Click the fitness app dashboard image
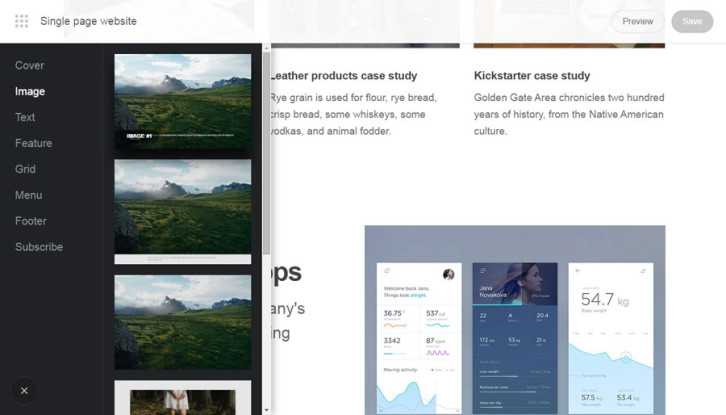Image resolution: width=726 pixels, height=415 pixels. coord(514,320)
